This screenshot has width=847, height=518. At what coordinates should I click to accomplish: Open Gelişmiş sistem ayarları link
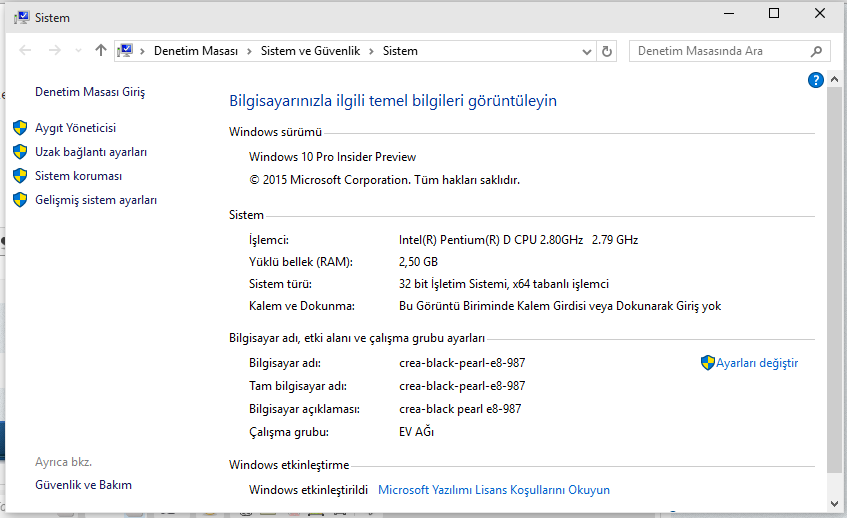coord(96,200)
